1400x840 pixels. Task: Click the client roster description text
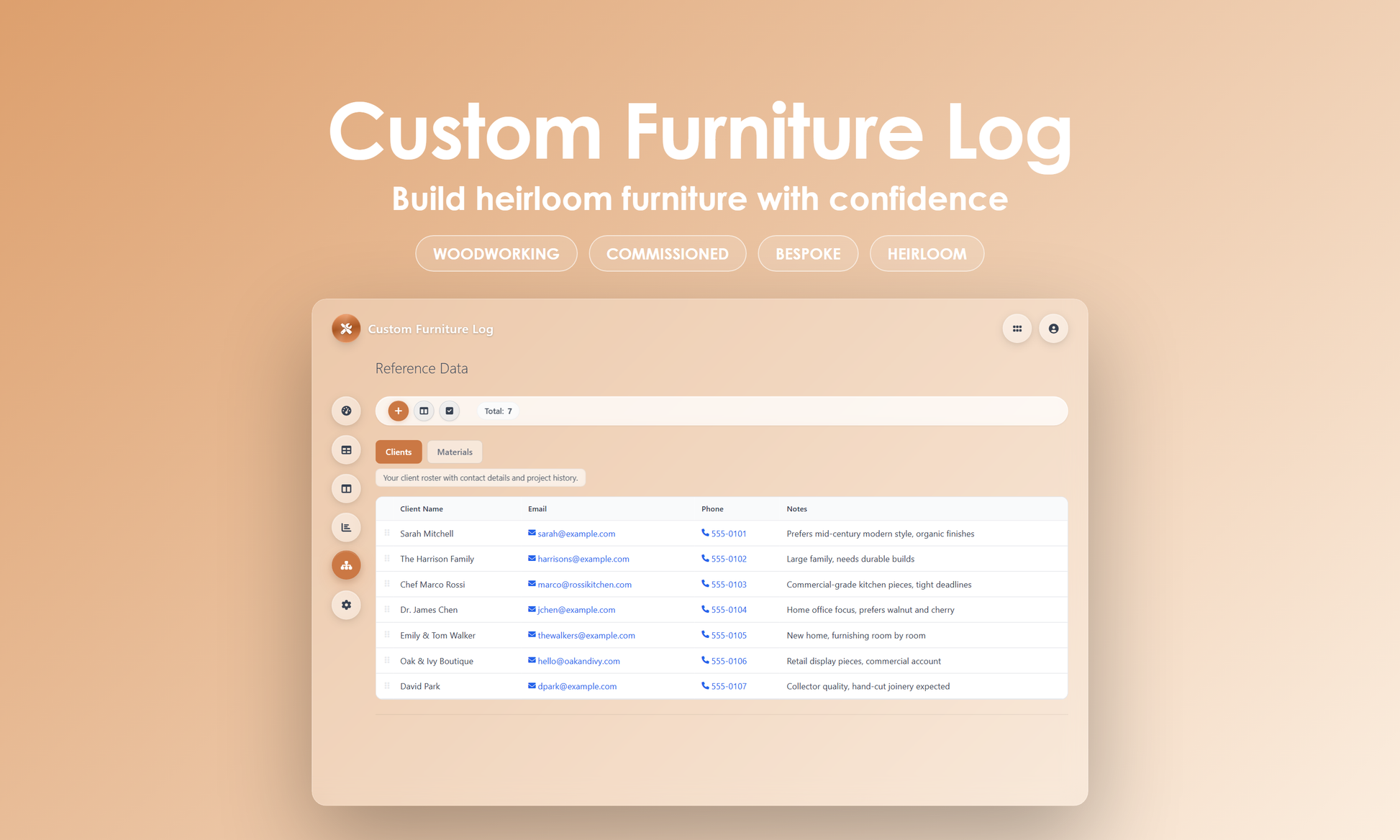coord(481,478)
